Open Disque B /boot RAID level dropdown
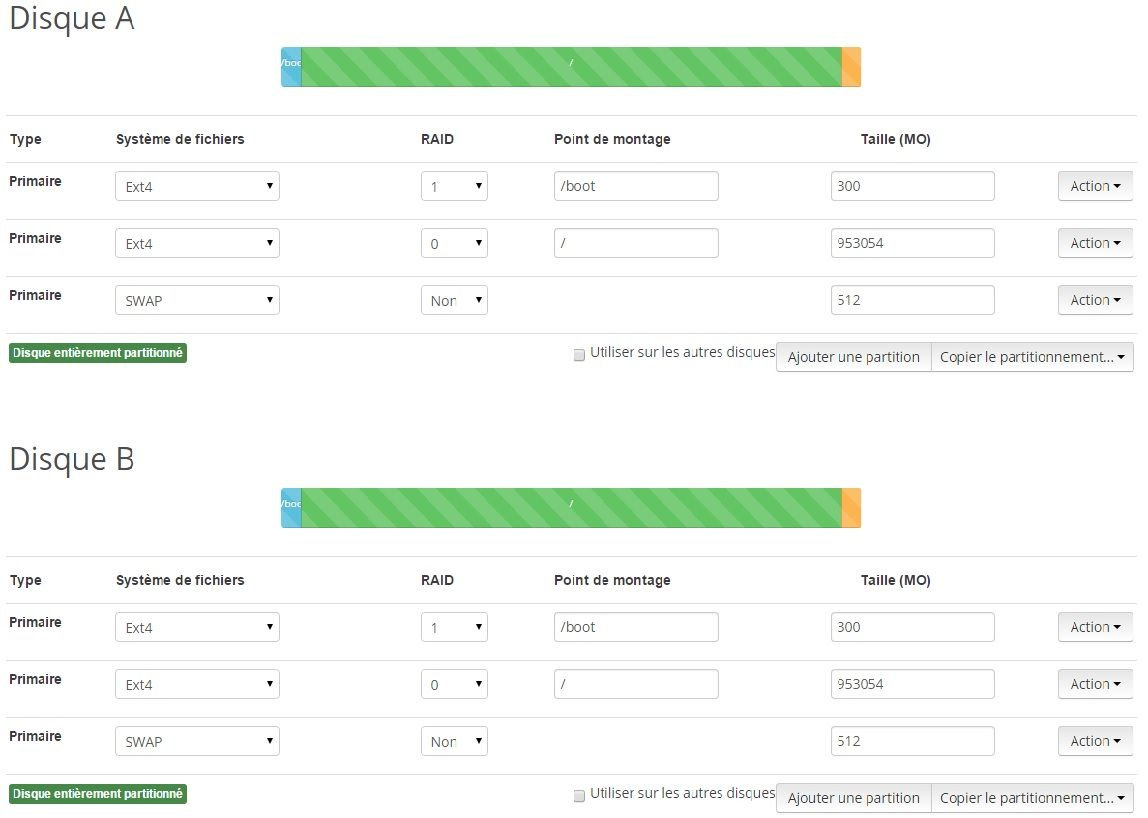 (454, 627)
